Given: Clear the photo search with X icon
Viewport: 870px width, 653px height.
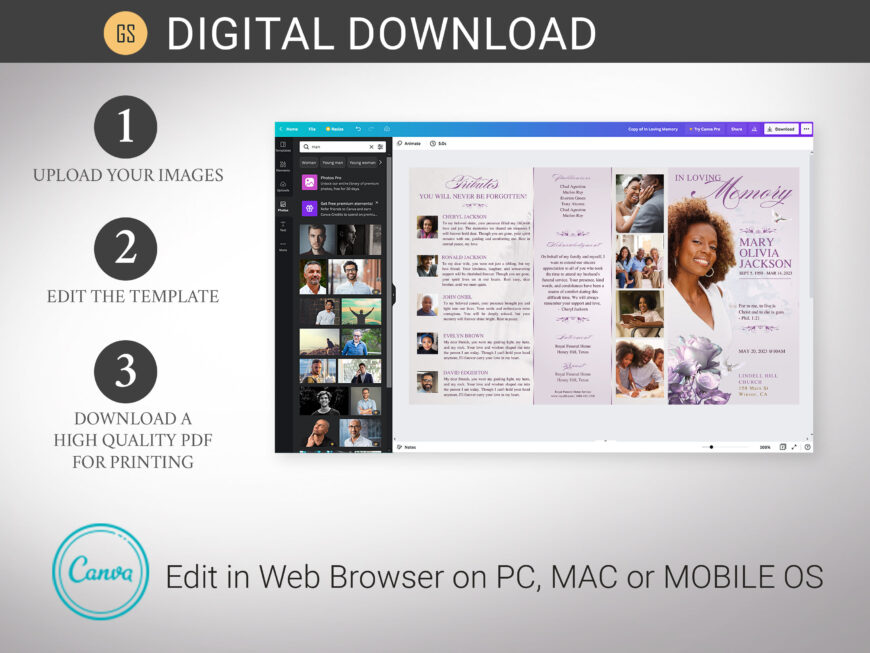Looking at the screenshot, I should point(371,147).
